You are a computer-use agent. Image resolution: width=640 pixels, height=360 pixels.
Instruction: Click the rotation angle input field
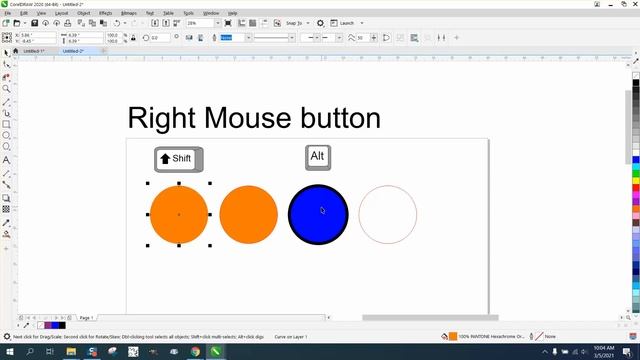tap(160, 38)
